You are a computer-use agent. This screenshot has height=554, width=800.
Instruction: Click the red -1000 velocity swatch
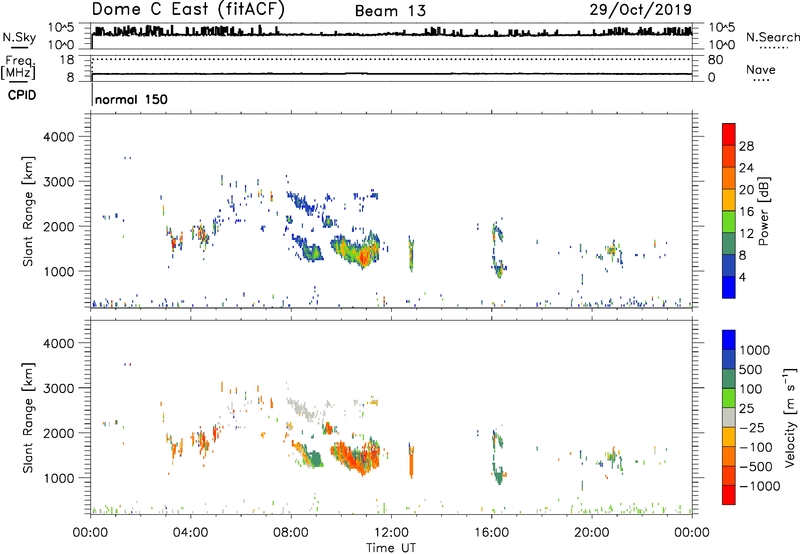pos(729,495)
